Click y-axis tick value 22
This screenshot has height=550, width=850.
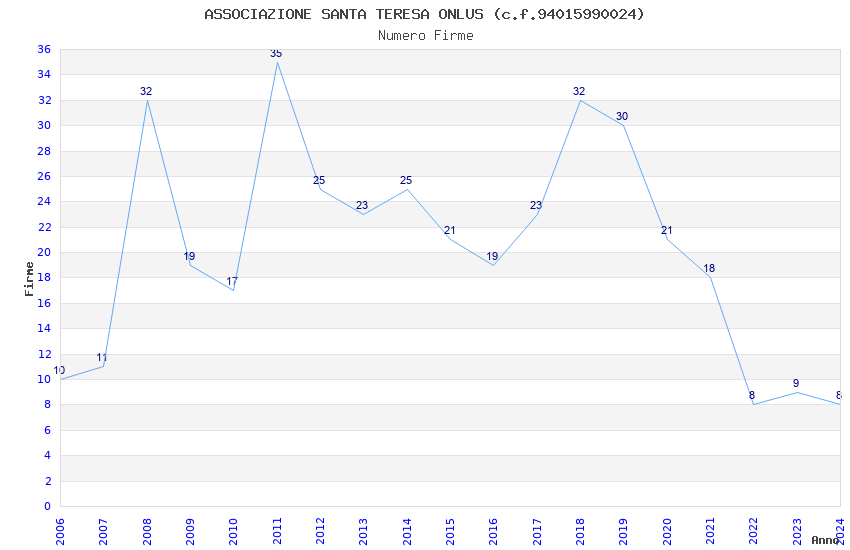pyautogui.click(x=44, y=227)
